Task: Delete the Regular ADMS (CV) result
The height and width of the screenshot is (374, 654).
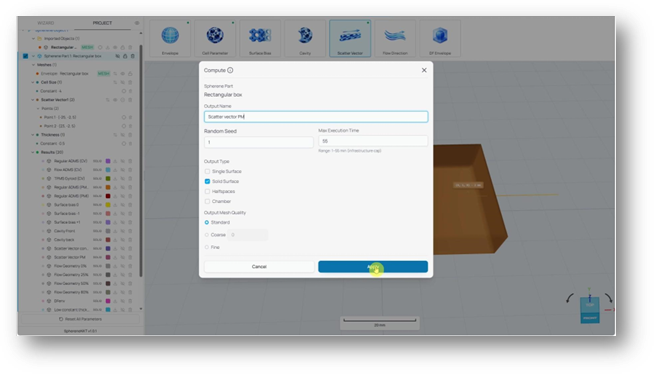Action: pyautogui.click(x=130, y=161)
